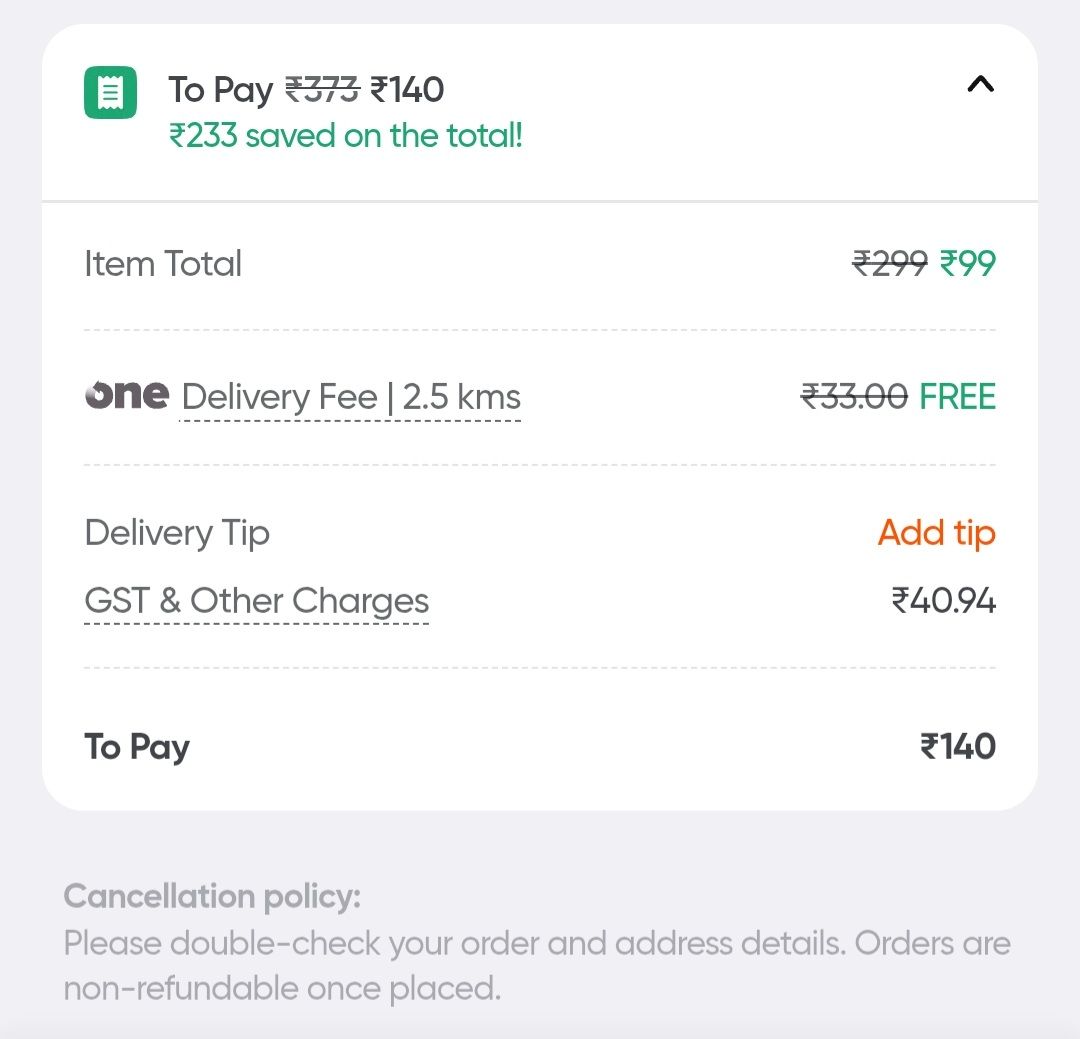Click the '₹233 saved on the total!' message
Image resolution: width=1080 pixels, height=1039 pixels.
click(346, 135)
